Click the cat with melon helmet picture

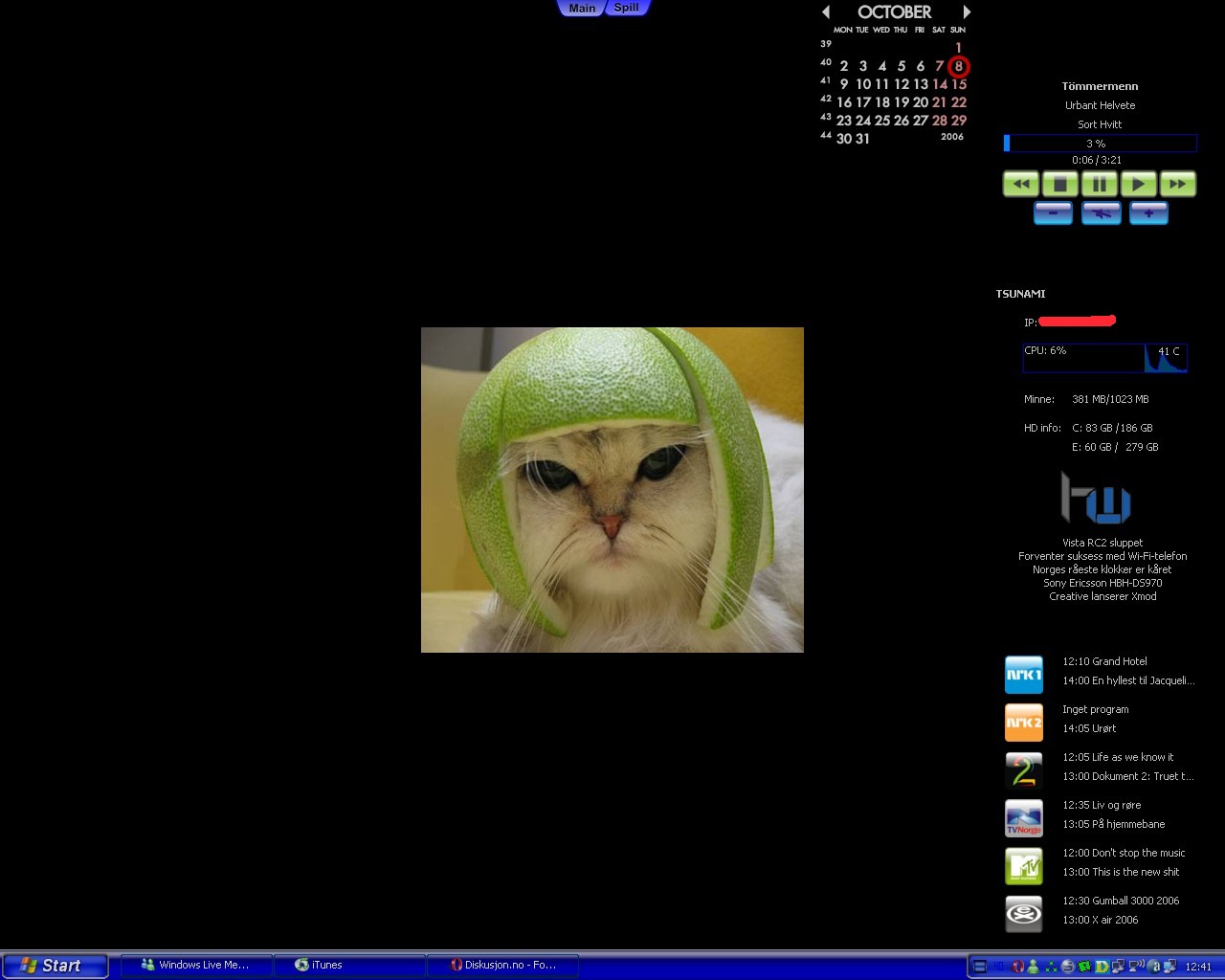point(612,490)
